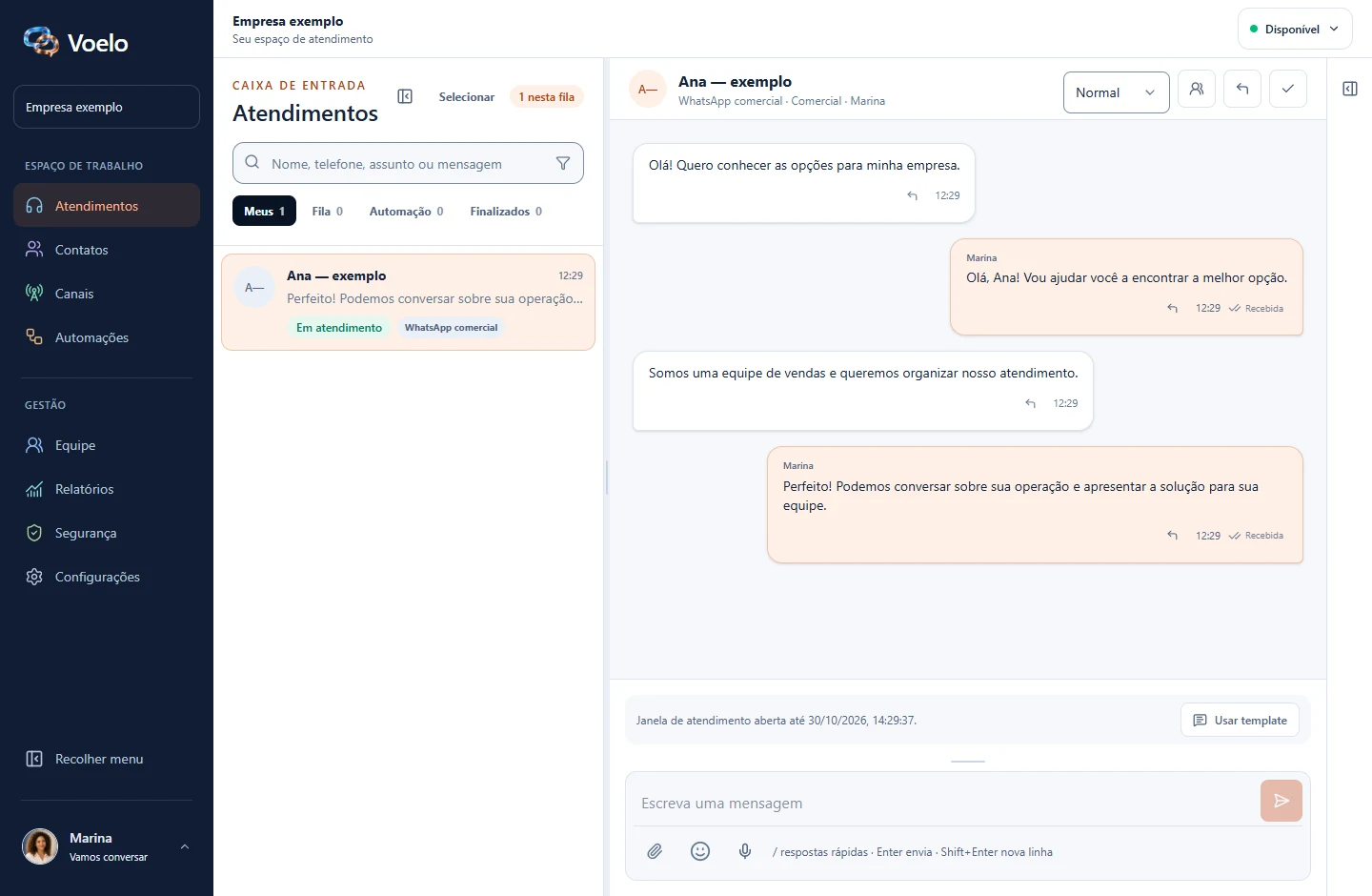Toggle the right details panel icon
Viewport: 1372px width, 896px height.
(1350, 89)
